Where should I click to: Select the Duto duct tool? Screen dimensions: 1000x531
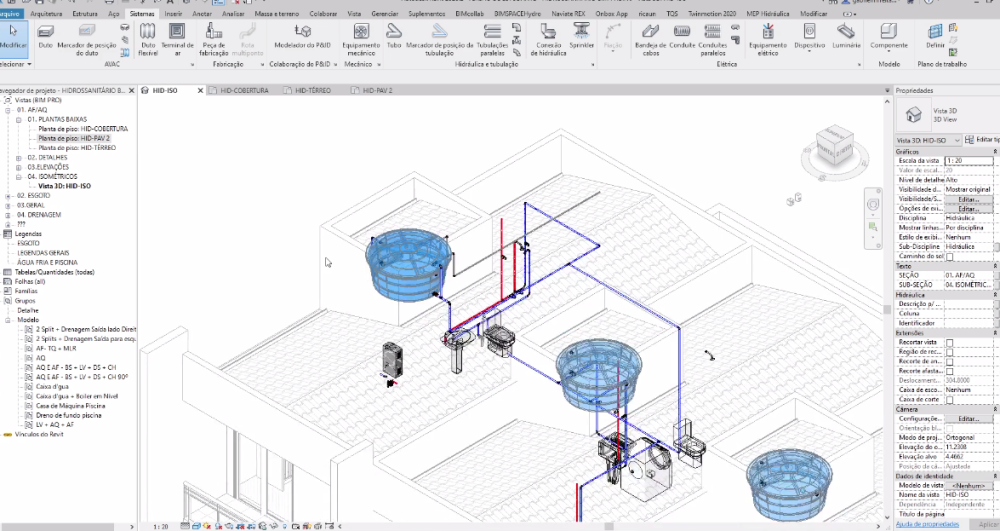click(46, 37)
